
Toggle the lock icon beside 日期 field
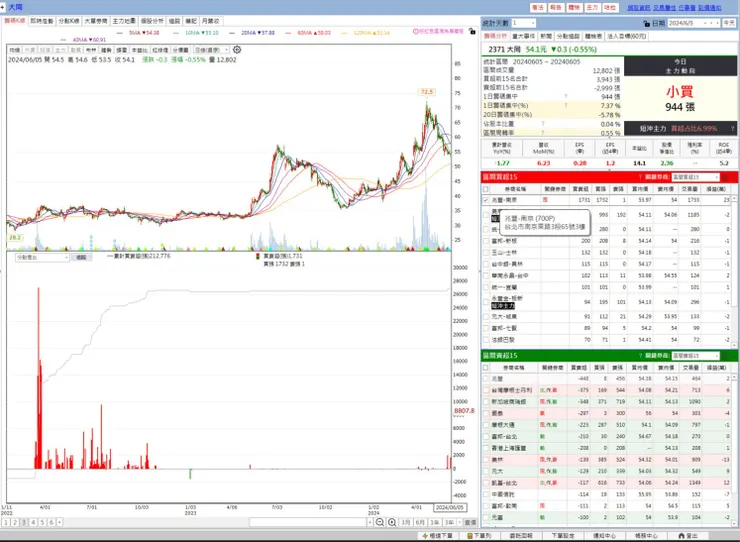[x=647, y=23]
